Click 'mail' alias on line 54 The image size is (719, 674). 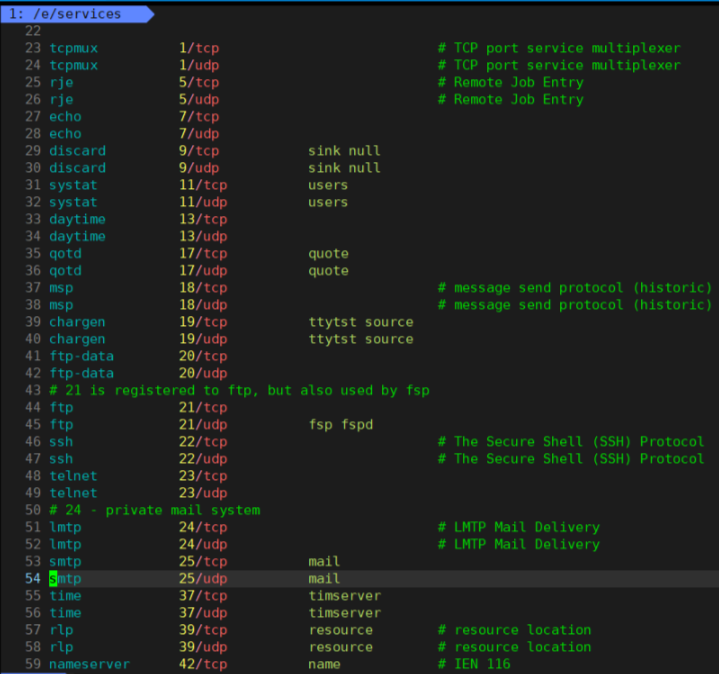pos(324,579)
